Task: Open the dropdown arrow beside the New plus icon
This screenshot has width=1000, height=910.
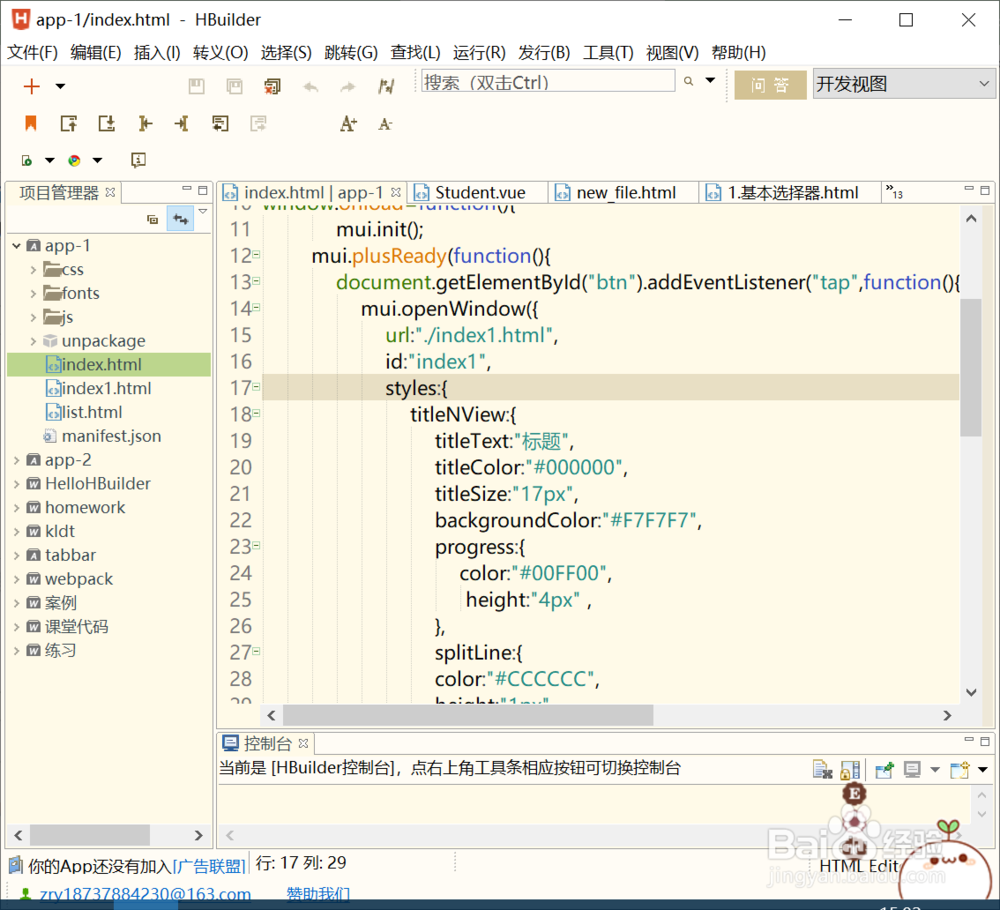Action: [60, 86]
